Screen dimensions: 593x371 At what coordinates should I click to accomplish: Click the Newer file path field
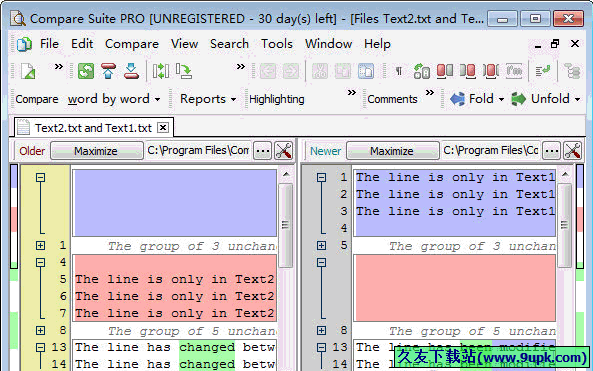491,151
